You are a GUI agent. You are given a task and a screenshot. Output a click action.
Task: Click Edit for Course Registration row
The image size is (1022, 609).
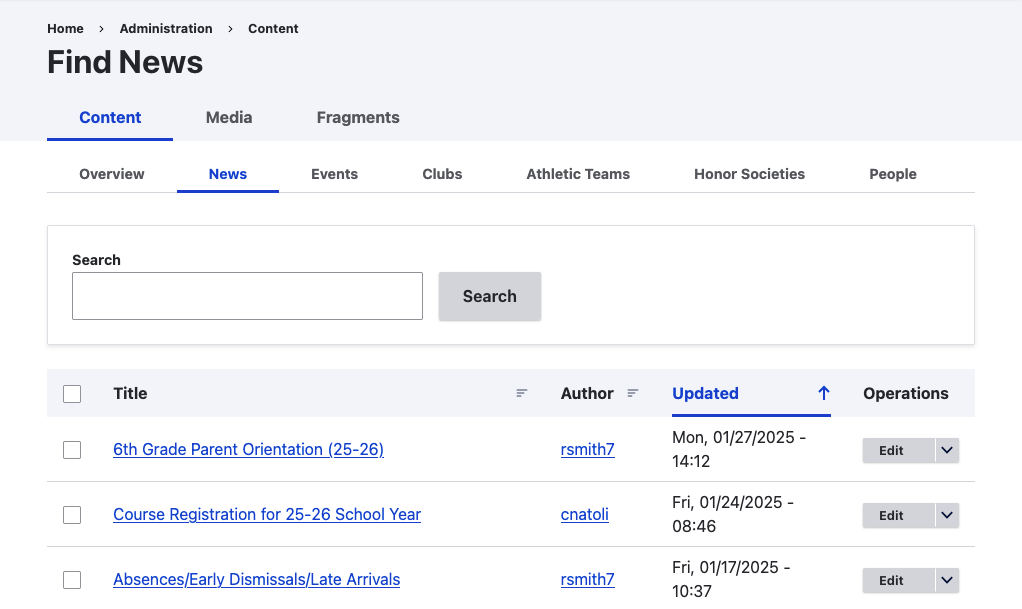coord(898,516)
